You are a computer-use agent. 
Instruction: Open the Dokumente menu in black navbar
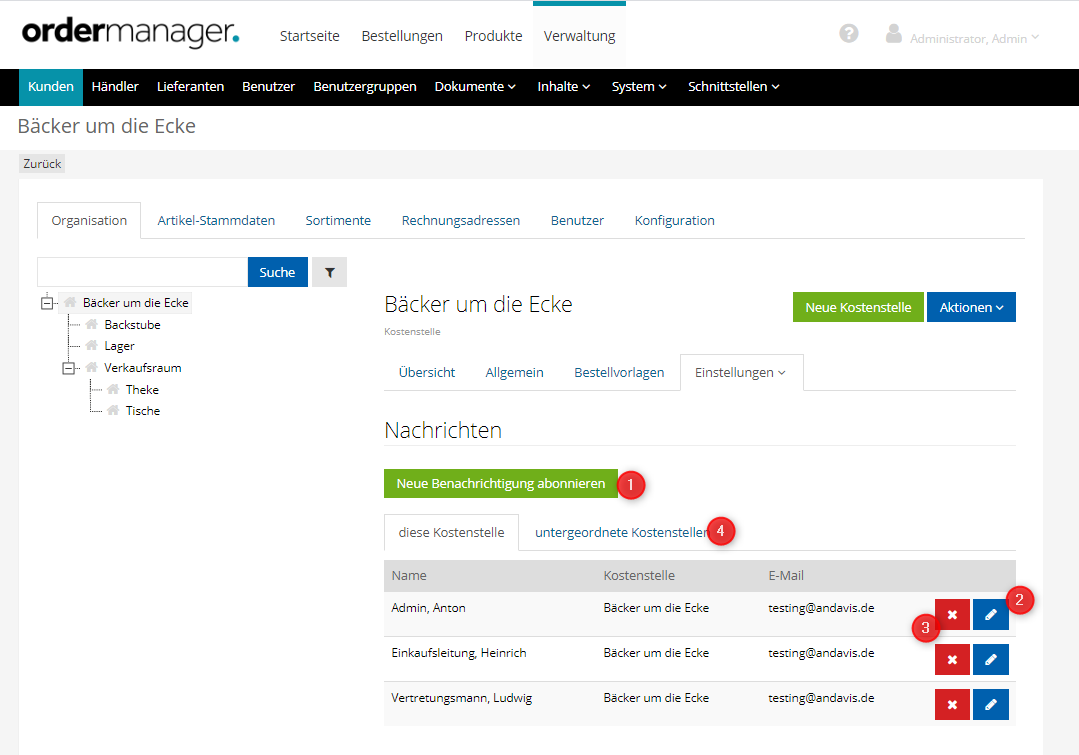click(474, 87)
